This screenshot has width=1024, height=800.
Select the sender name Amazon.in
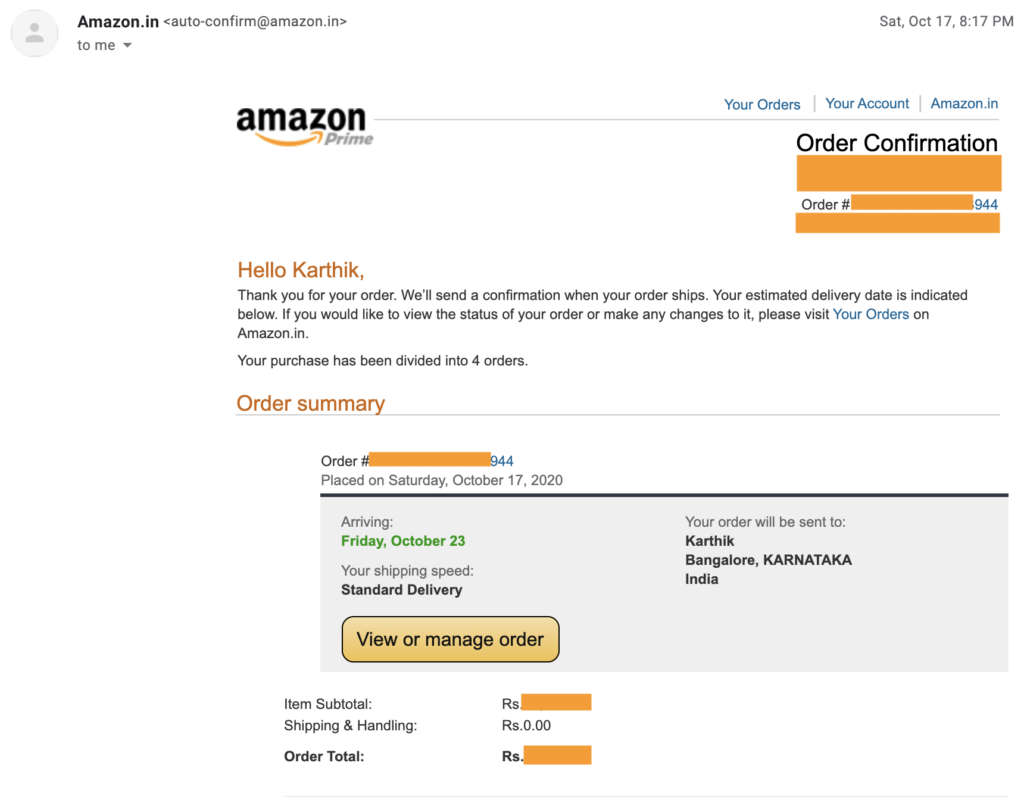click(x=118, y=21)
